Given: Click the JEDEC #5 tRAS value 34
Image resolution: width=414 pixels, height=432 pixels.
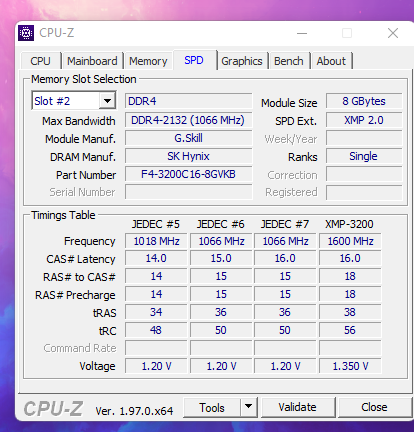Looking at the screenshot, I should 156,312.
